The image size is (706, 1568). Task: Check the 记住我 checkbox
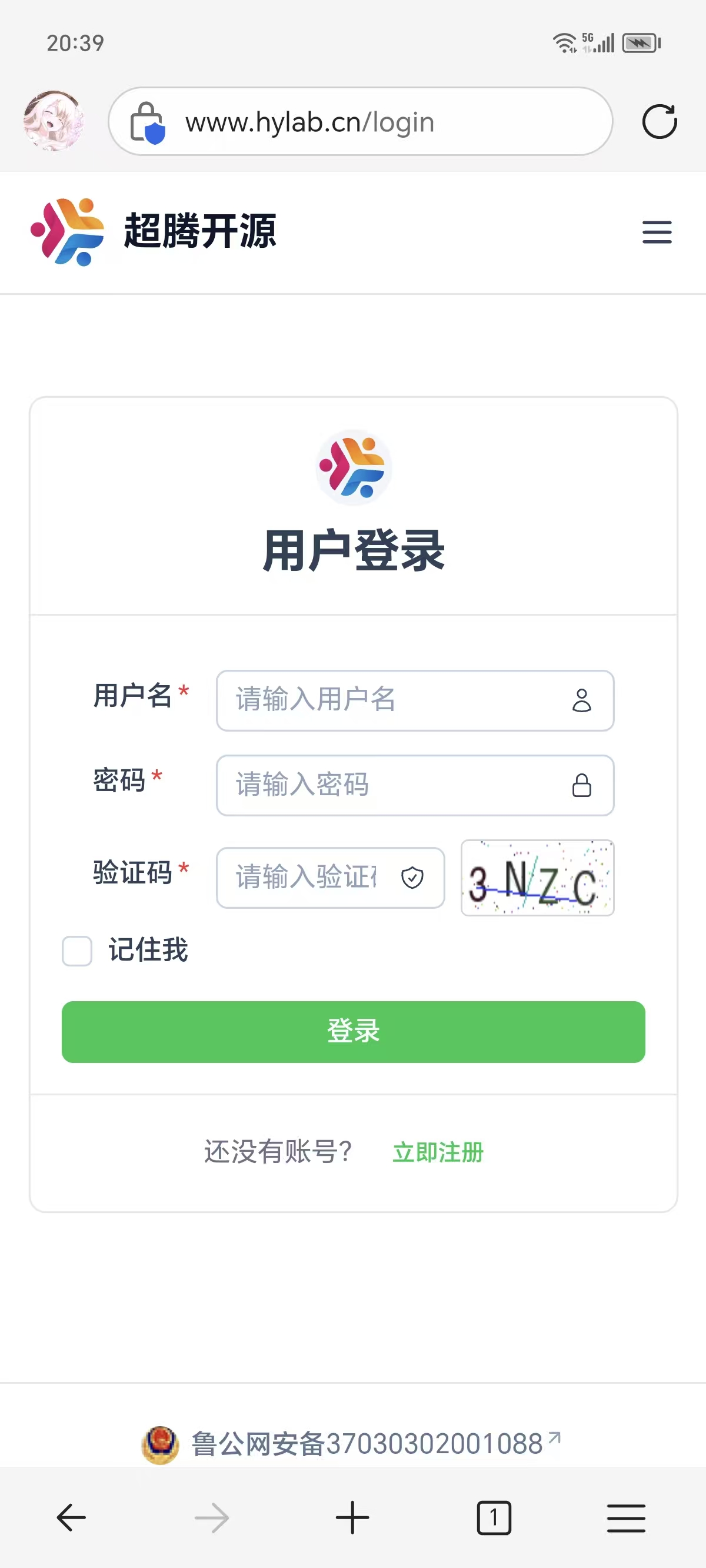77,951
